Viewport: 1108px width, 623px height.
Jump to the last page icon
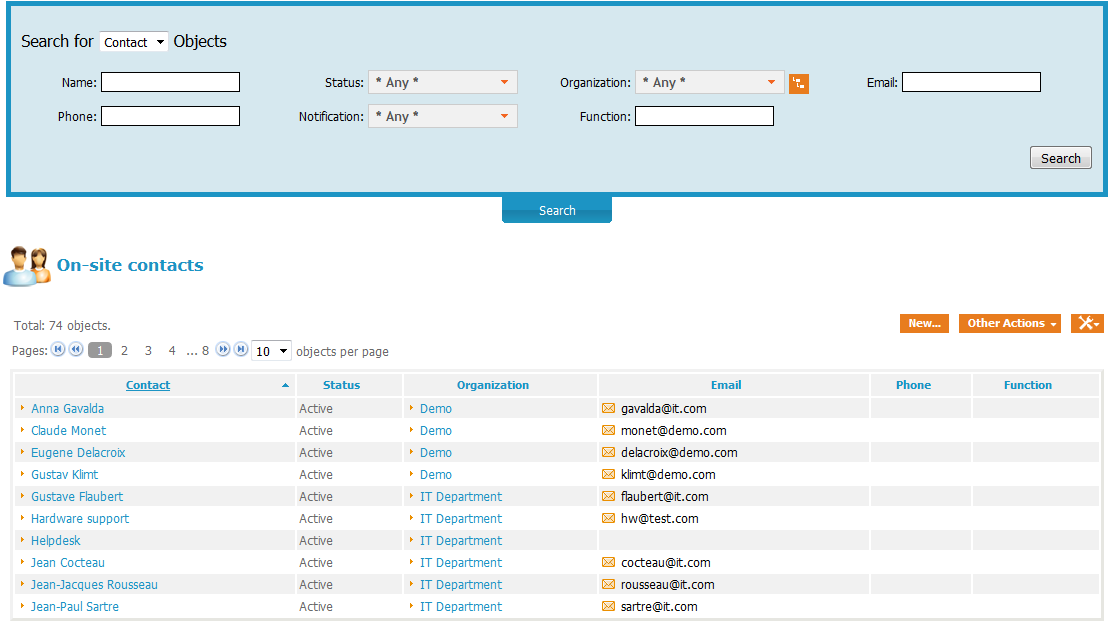240,350
